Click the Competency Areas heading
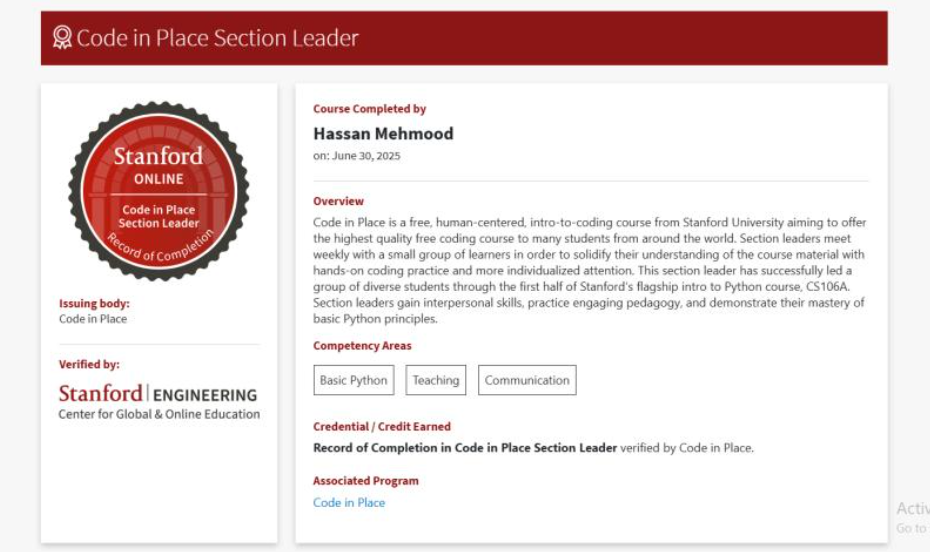Image resolution: width=930 pixels, height=552 pixels. (362, 346)
